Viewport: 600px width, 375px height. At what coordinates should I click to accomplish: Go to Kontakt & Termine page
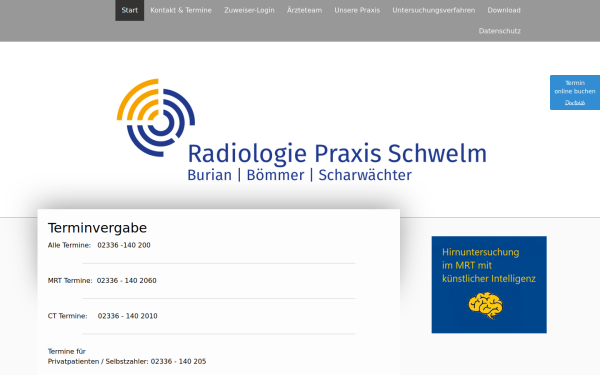tap(181, 10)
